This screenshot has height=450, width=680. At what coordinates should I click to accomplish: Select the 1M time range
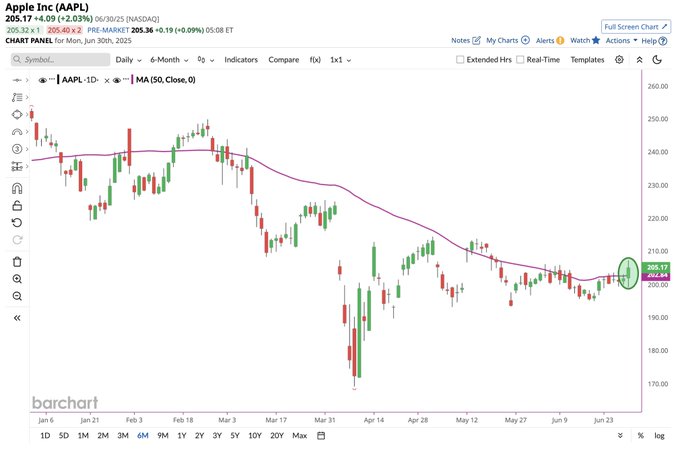pos(83,436)
